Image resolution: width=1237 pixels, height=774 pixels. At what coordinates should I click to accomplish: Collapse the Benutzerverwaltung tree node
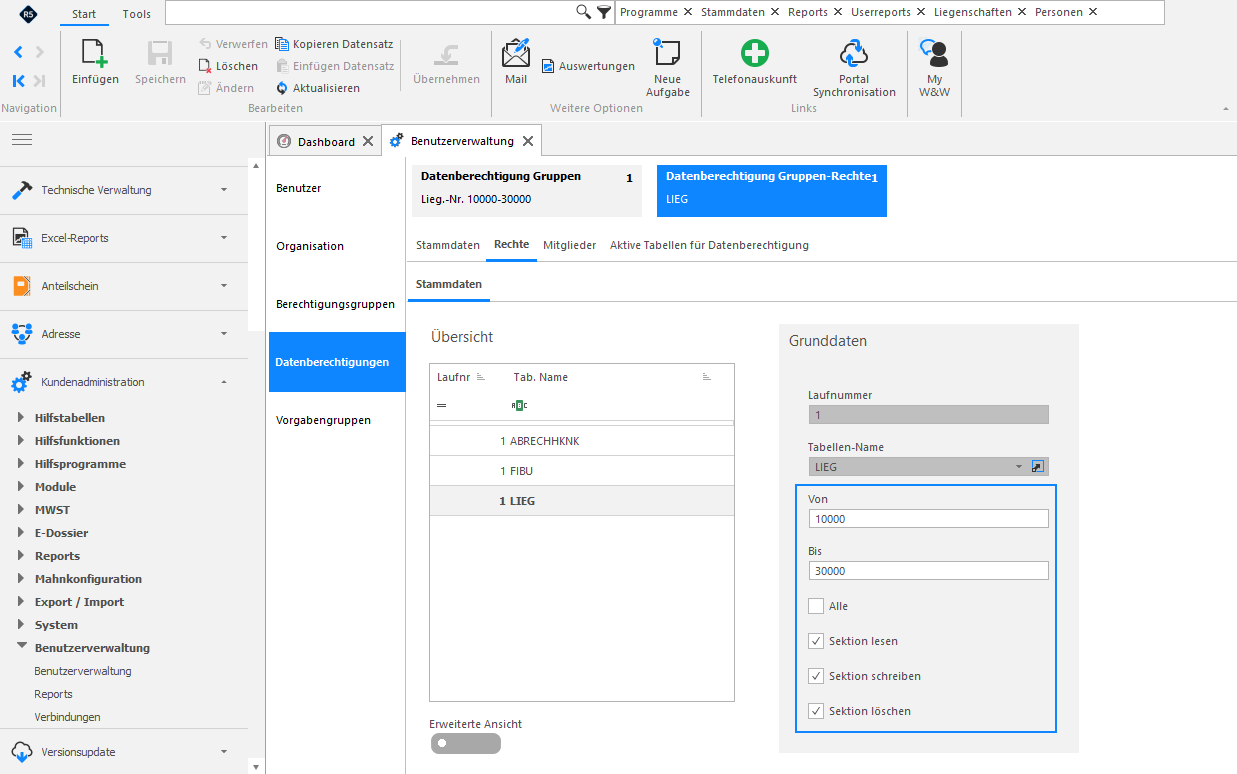23,647
